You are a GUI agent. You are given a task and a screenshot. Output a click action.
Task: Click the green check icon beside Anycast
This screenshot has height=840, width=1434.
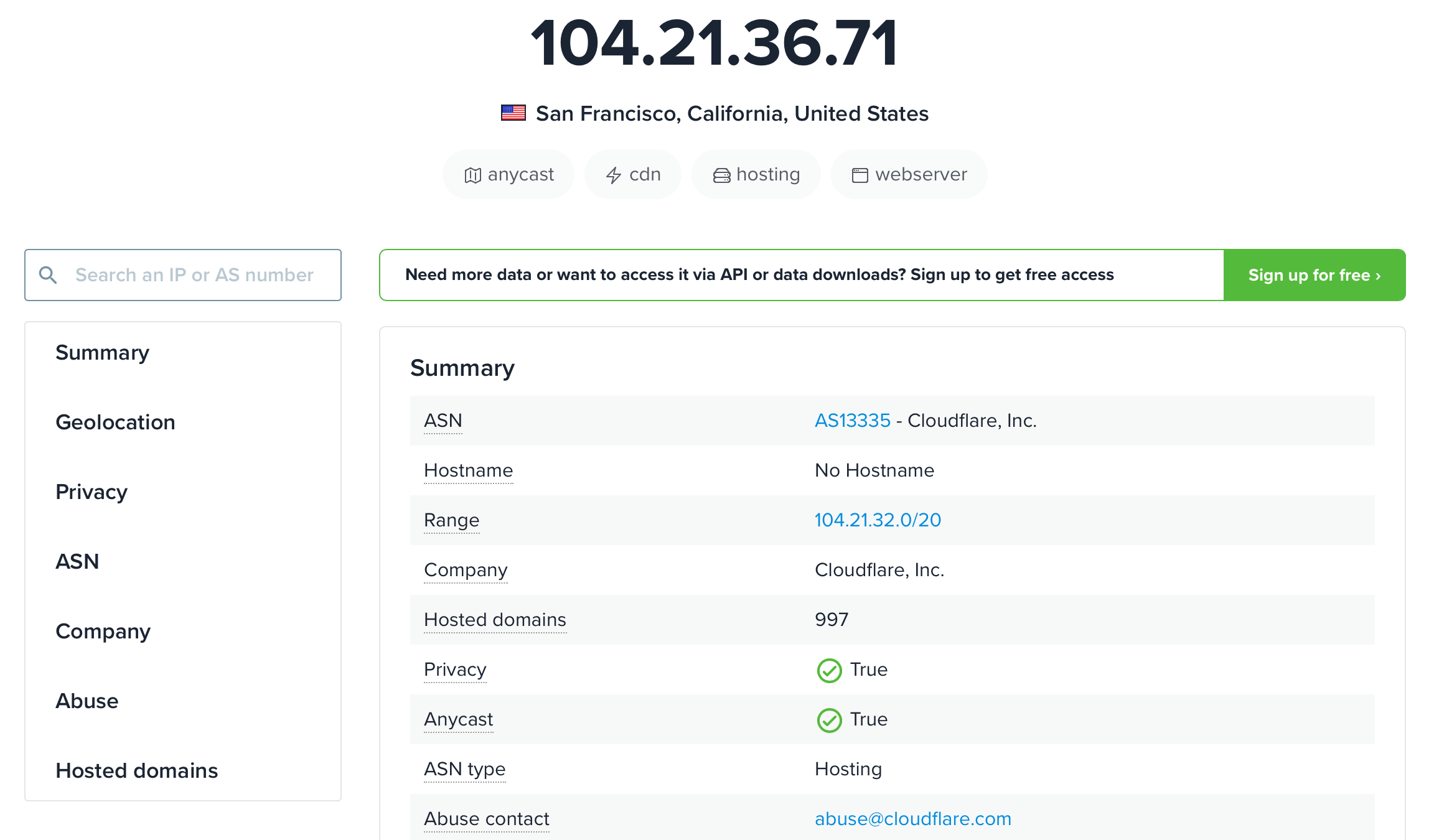(829, 720)
